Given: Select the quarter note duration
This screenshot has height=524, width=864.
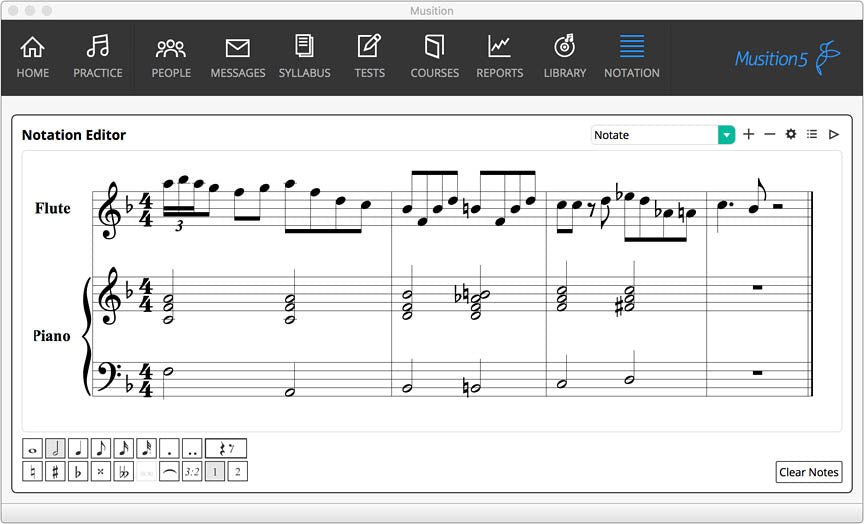Looking at the screenshot, I should click(78, 449).
